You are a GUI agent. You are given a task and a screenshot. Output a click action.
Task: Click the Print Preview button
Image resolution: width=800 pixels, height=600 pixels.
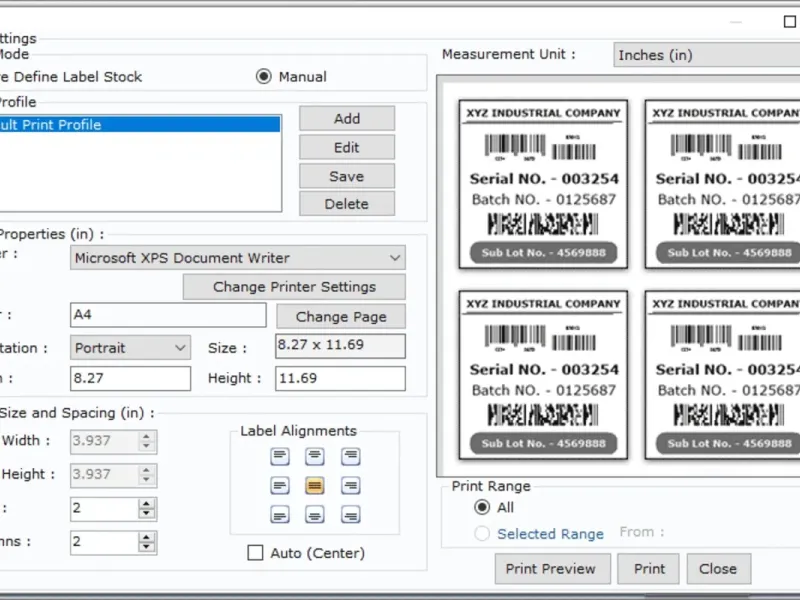[550, 569]
